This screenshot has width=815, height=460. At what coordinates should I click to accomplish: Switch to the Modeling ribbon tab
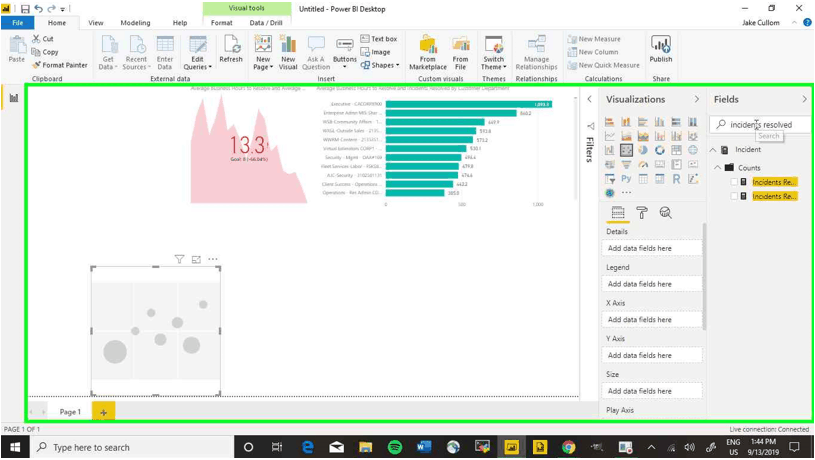[135, 23]
